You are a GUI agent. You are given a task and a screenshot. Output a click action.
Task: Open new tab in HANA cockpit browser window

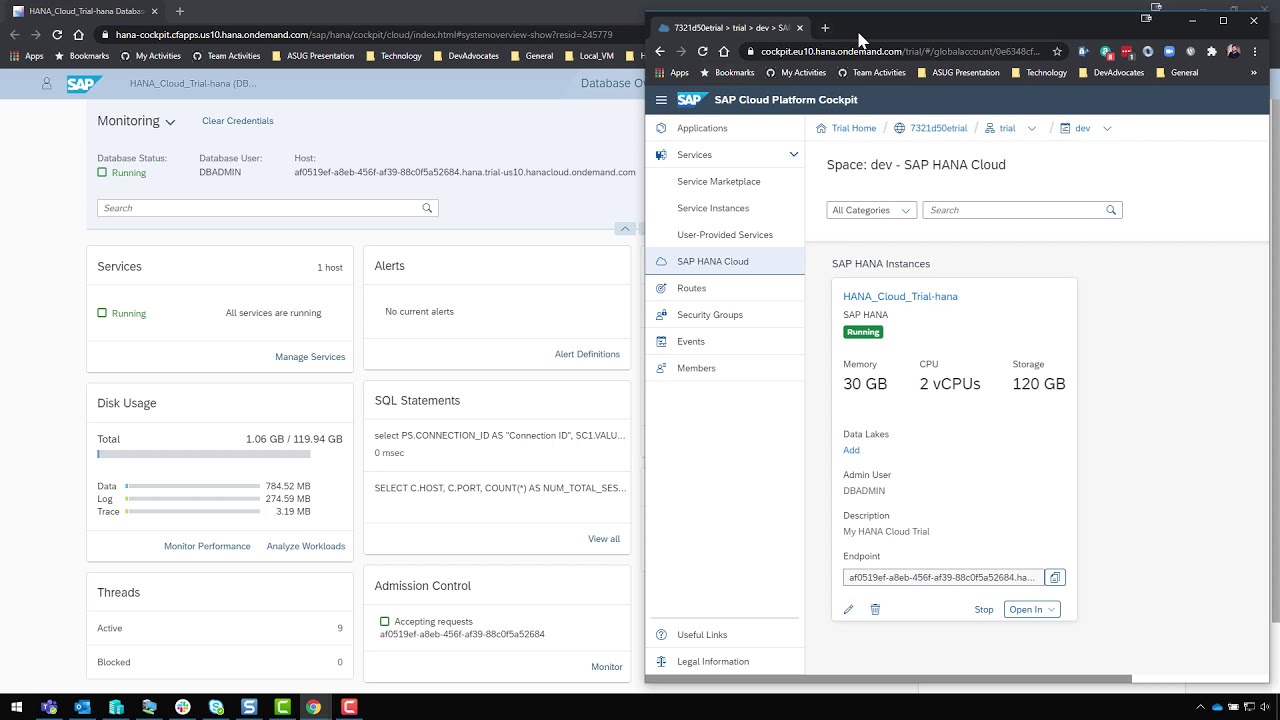tap(180, 11)
